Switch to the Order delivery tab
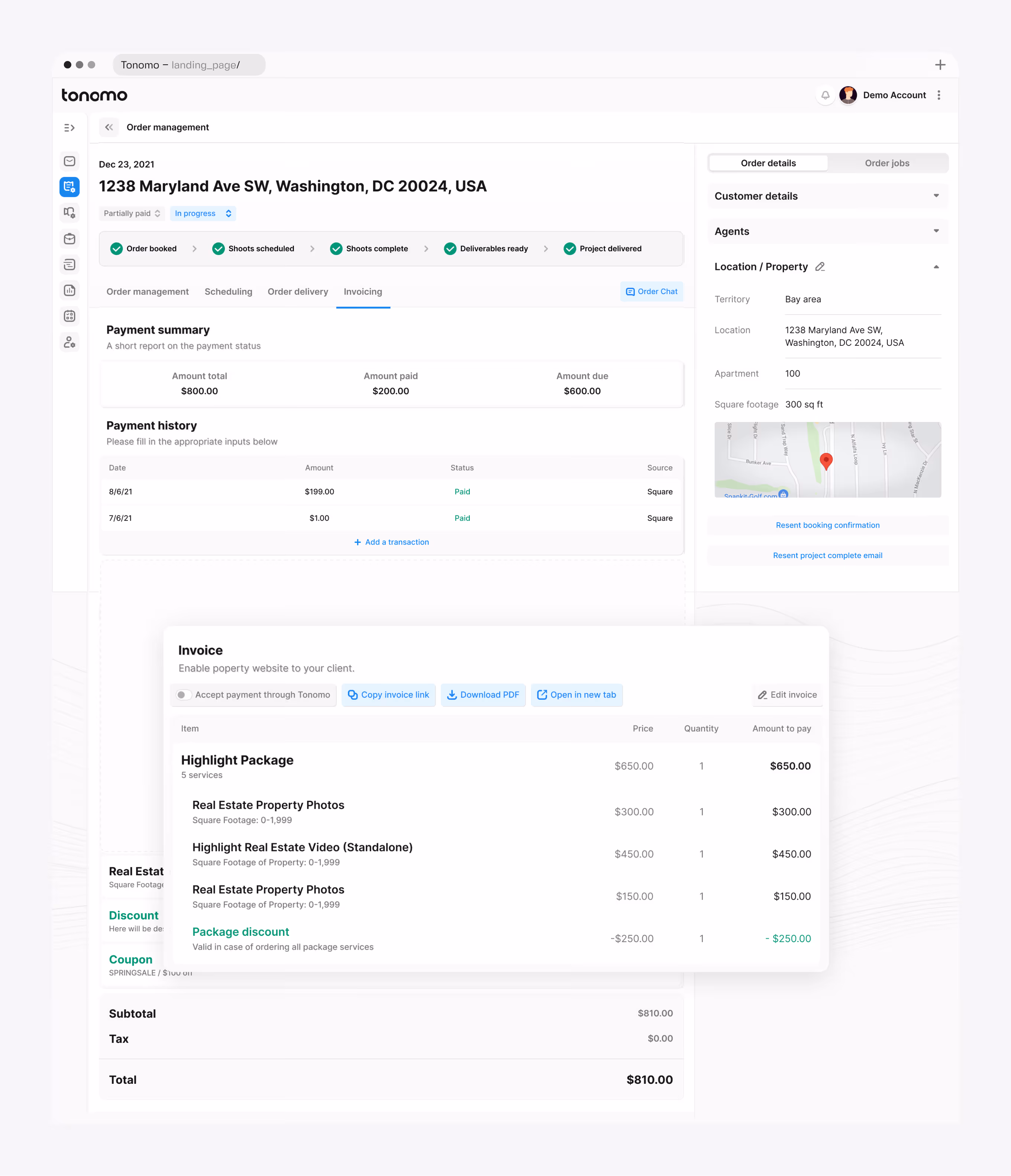 click(x=298, y=292)
